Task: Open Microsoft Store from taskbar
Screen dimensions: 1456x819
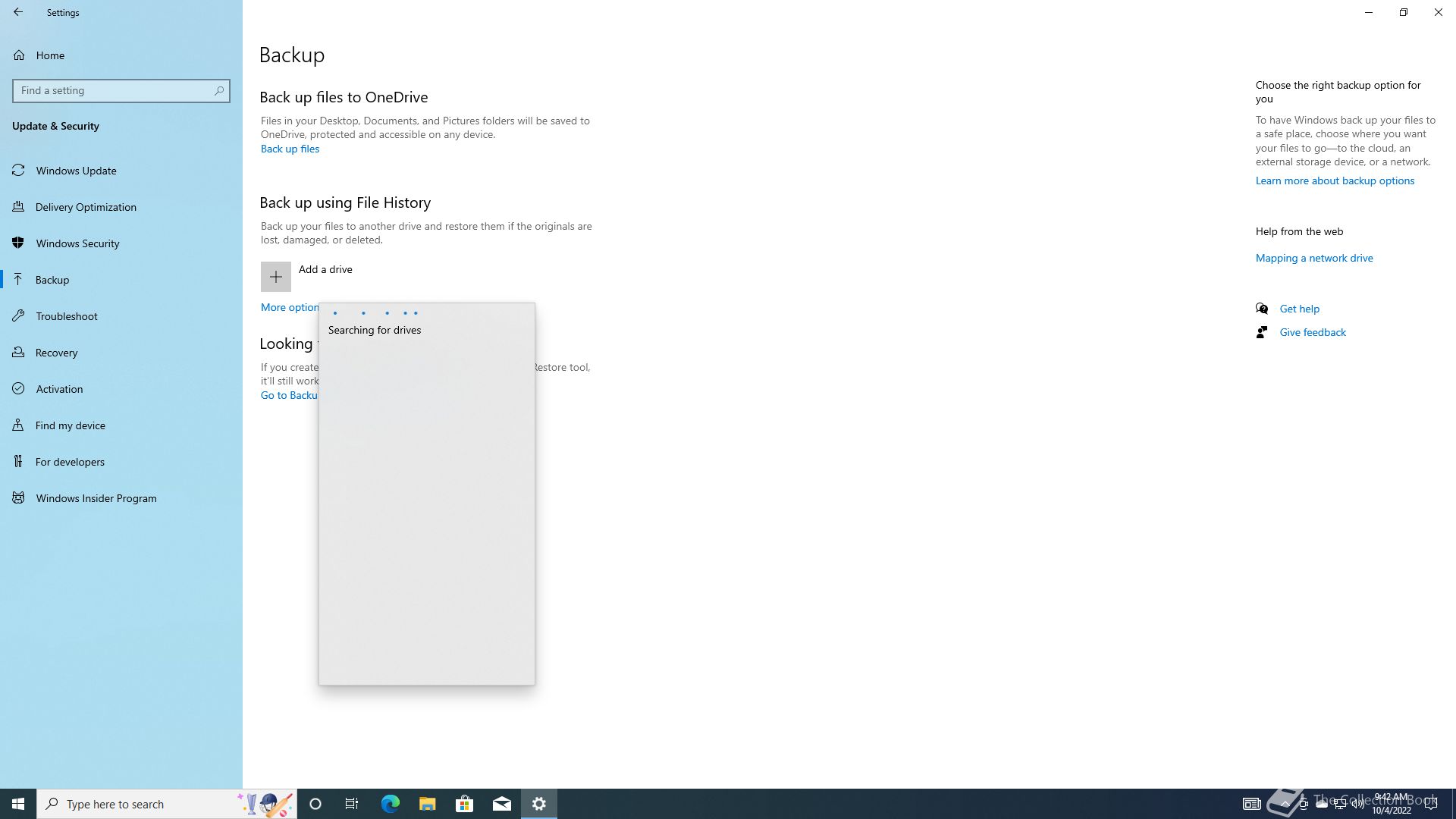Action: coord(464,804)
